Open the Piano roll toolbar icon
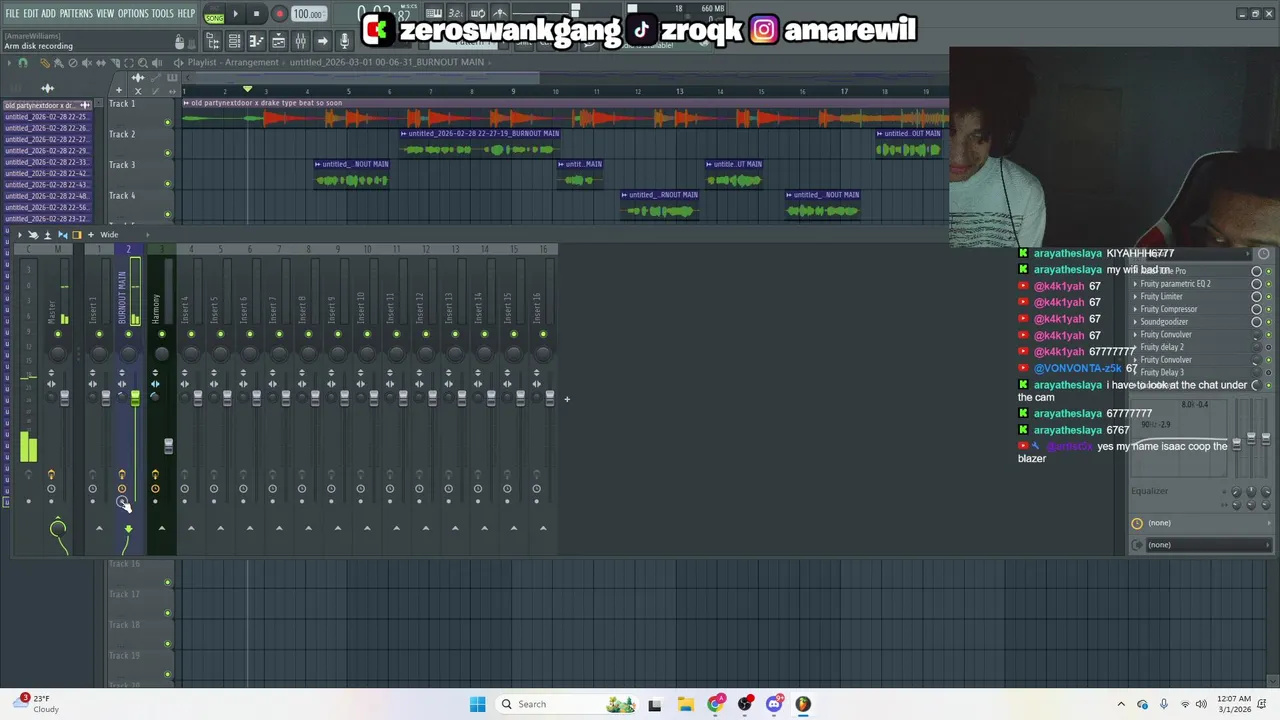The height and width of the screenshot is (720, 1280). 256,41
